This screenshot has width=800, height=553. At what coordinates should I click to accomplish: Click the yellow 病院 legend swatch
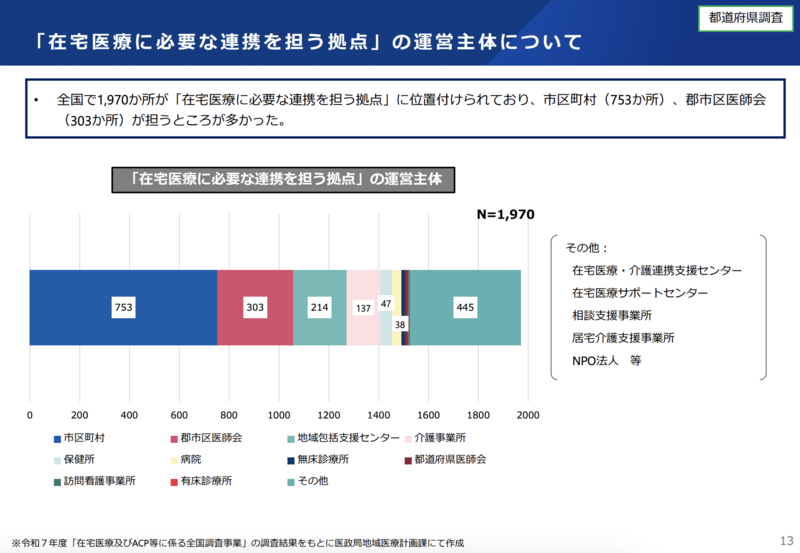pyautogui.click(x=173, y=459)
